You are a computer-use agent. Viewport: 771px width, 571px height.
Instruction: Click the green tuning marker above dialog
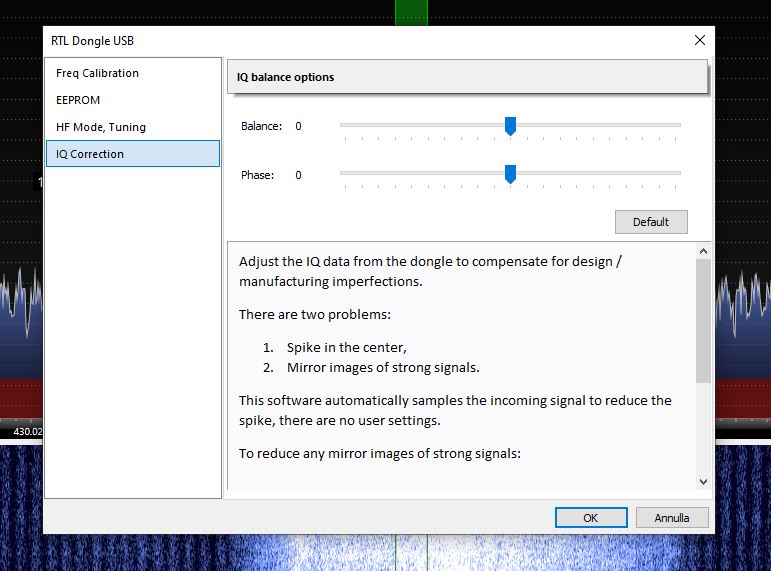(411, 12)
